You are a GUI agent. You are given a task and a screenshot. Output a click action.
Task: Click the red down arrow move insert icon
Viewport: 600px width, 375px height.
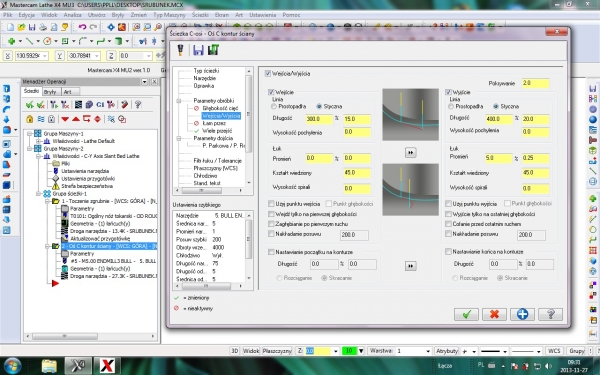pos(65,119)
